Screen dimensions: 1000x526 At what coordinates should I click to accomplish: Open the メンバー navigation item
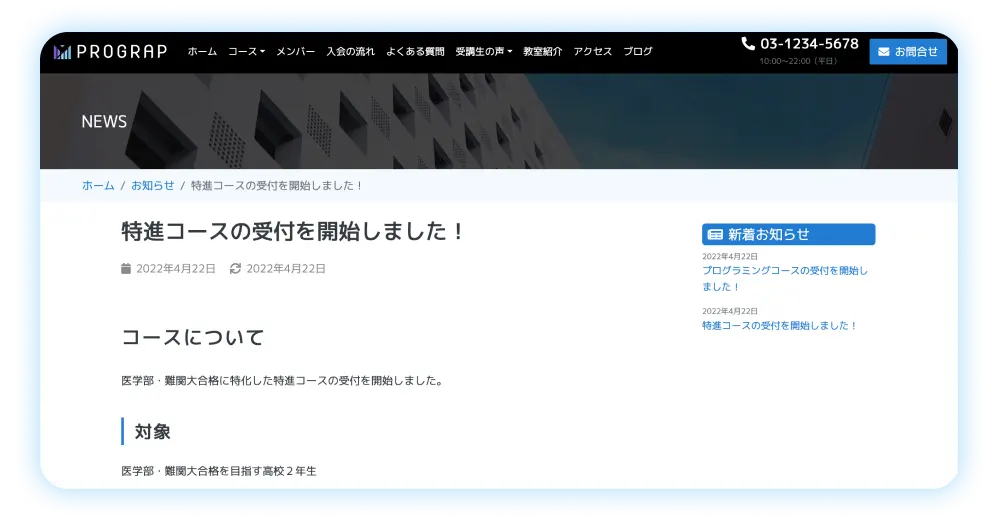point(295,52)
